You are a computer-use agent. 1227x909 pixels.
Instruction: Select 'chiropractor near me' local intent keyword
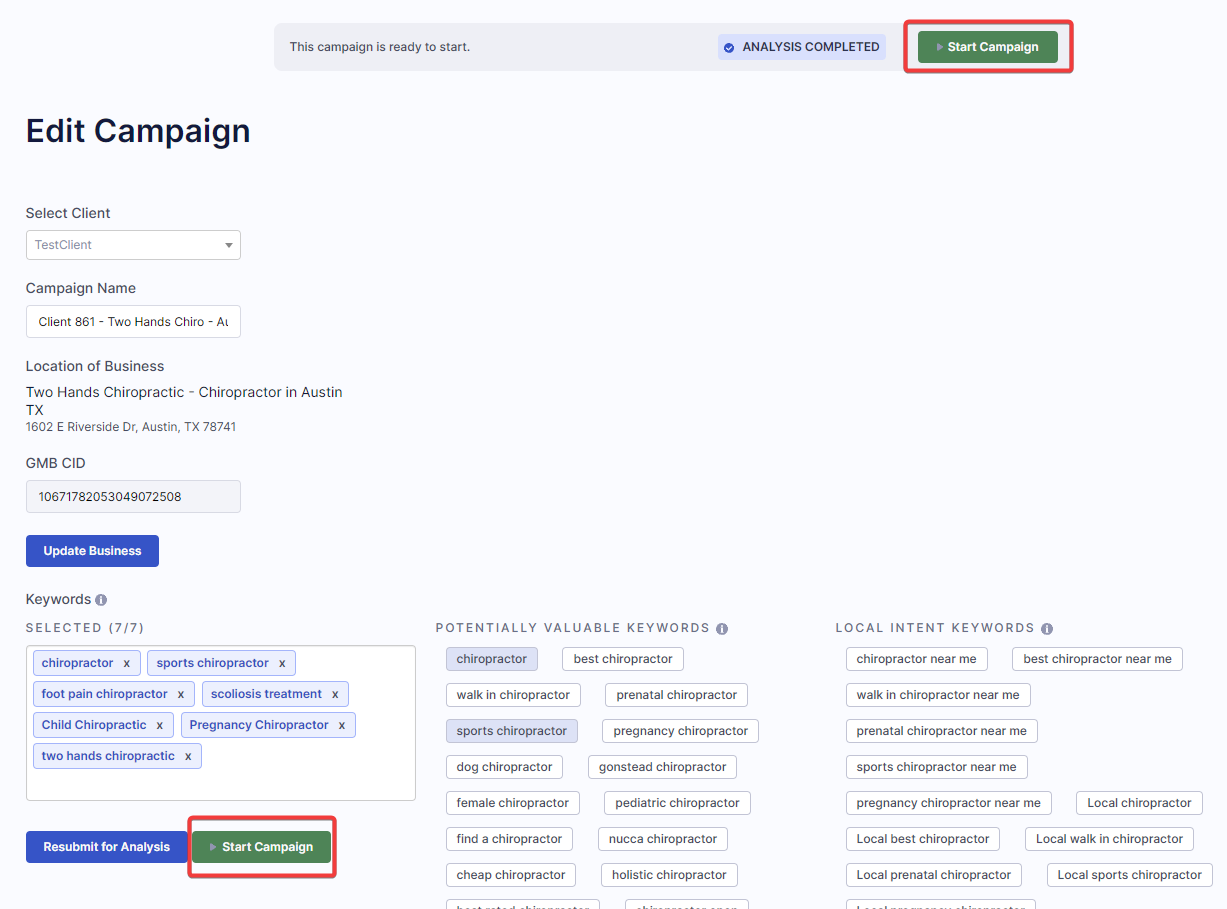(916, 659)
